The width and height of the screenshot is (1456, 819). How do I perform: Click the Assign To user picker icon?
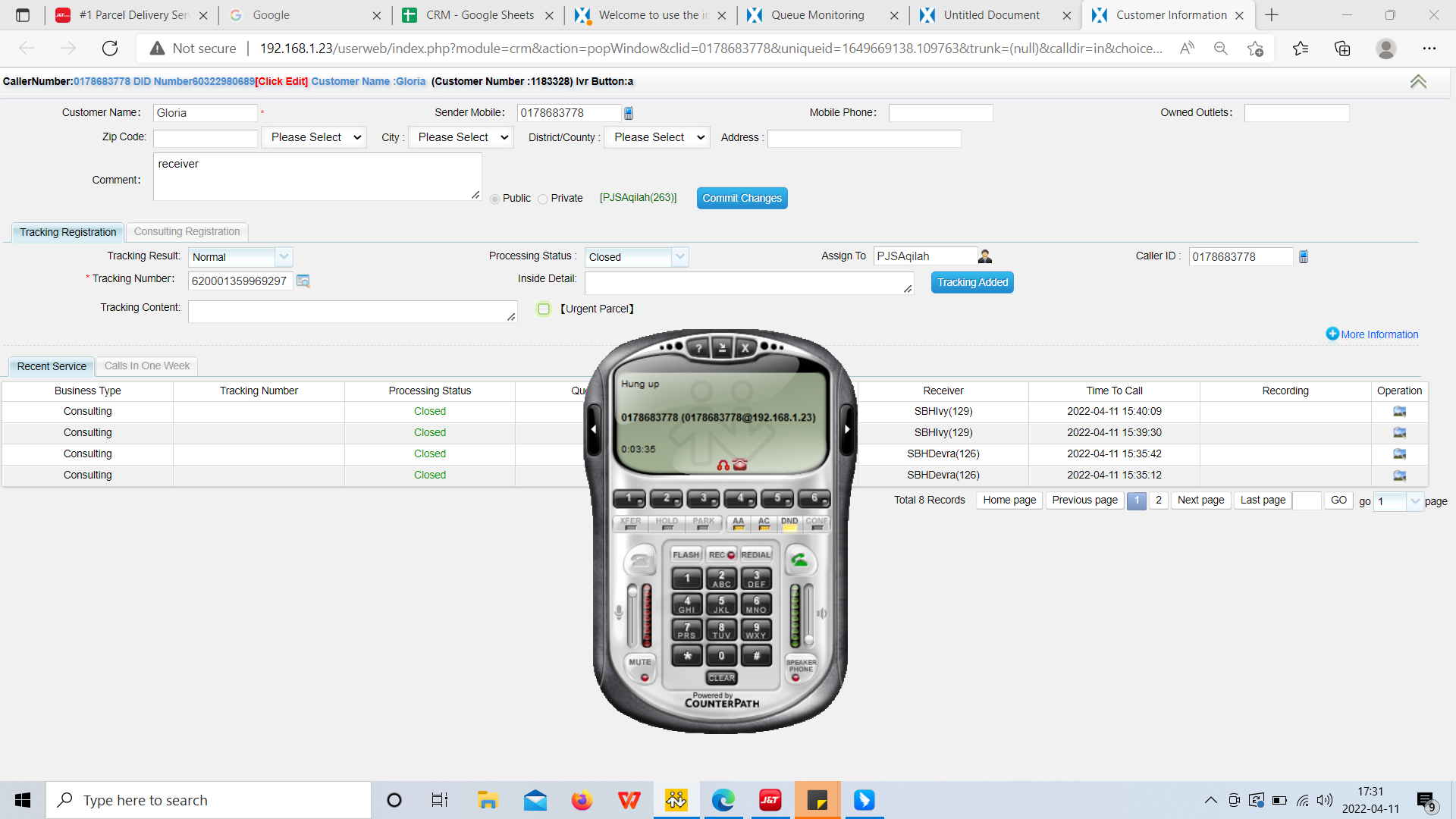point(985,257)
